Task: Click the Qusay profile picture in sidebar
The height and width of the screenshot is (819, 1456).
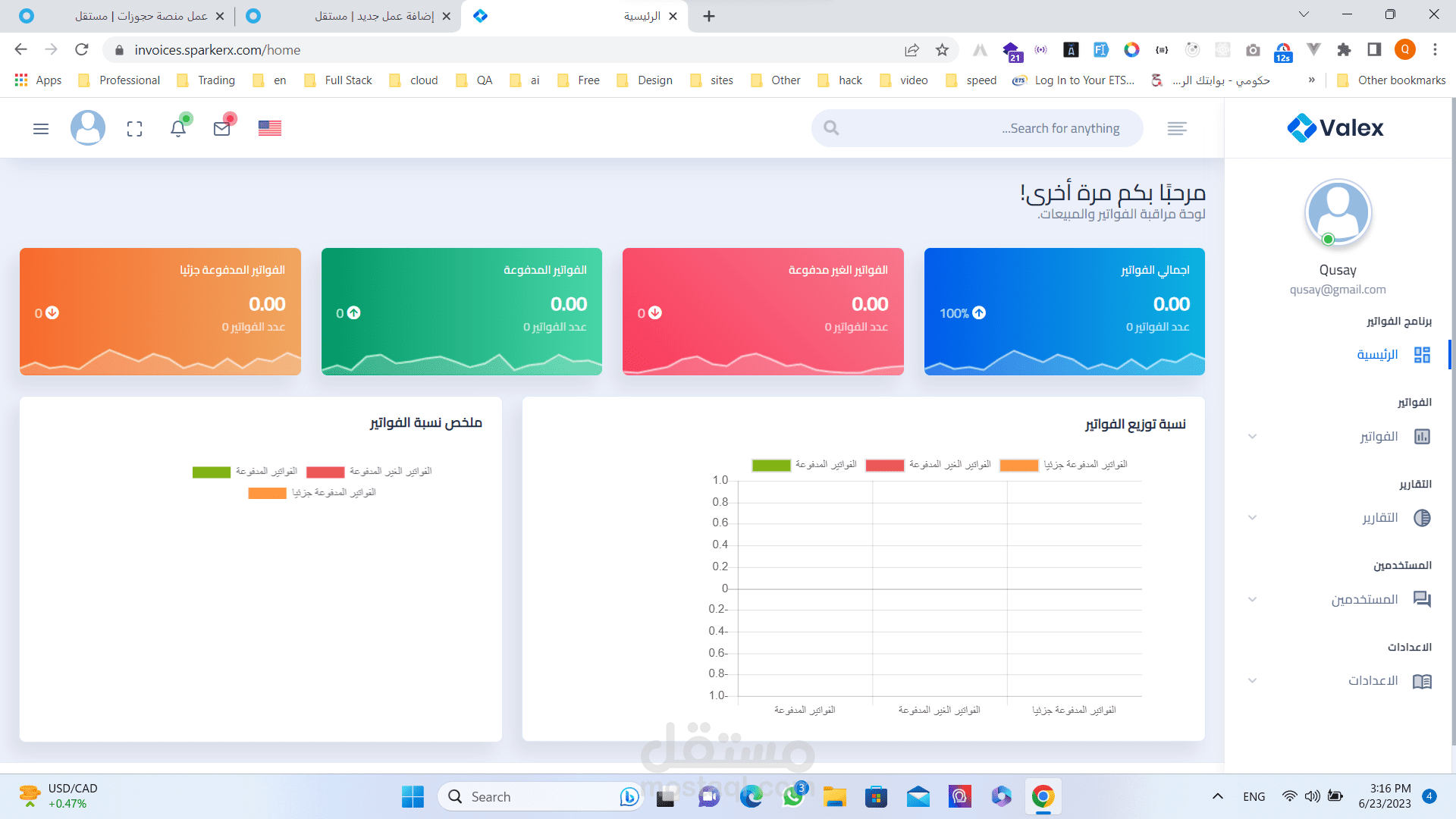Action: 1338,212
